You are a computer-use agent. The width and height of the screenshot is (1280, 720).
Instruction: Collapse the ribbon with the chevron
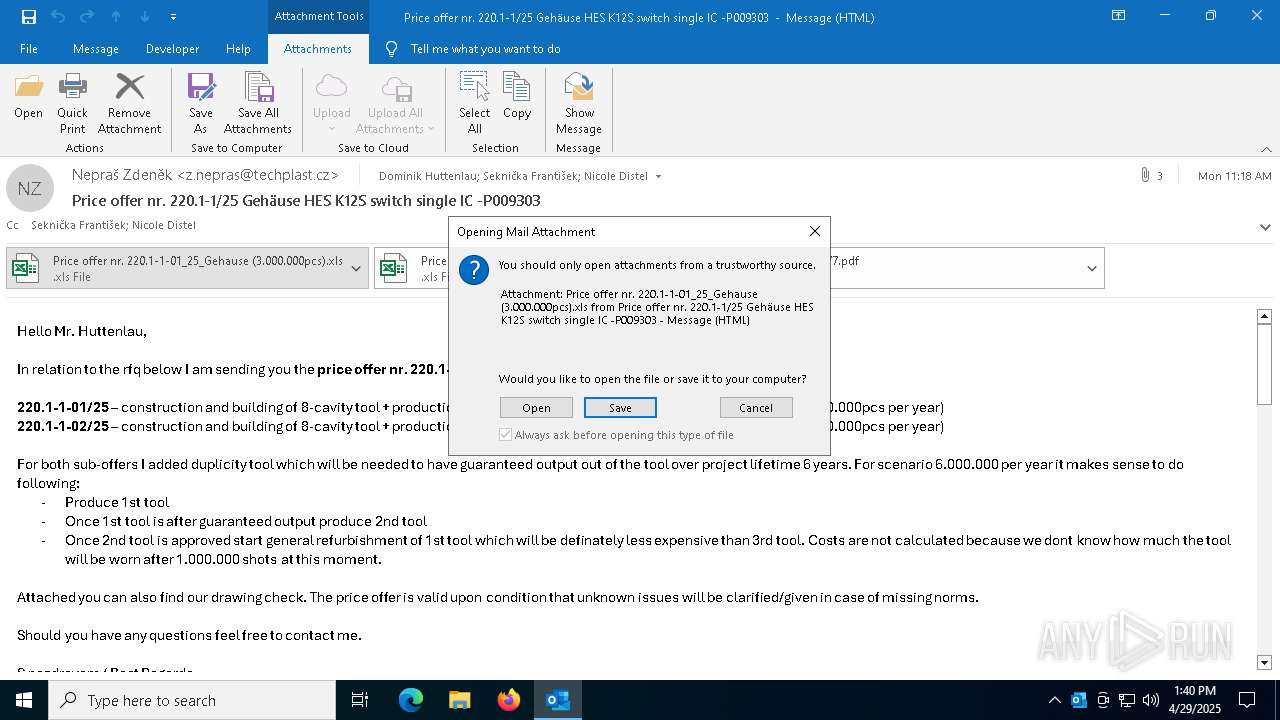tap(1266, 149)
